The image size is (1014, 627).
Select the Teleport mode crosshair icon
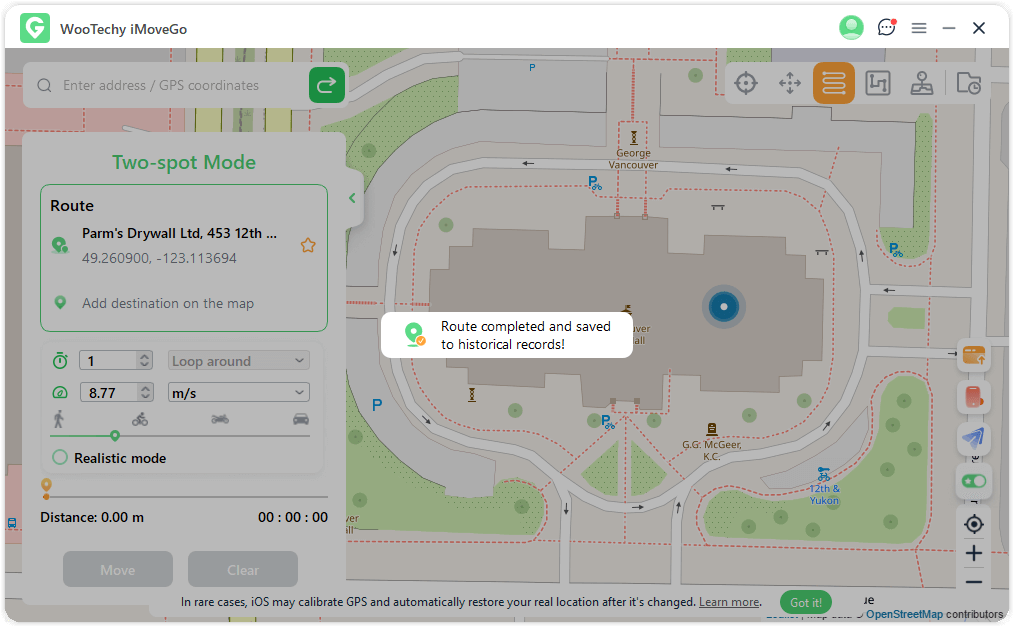point(746,84)
